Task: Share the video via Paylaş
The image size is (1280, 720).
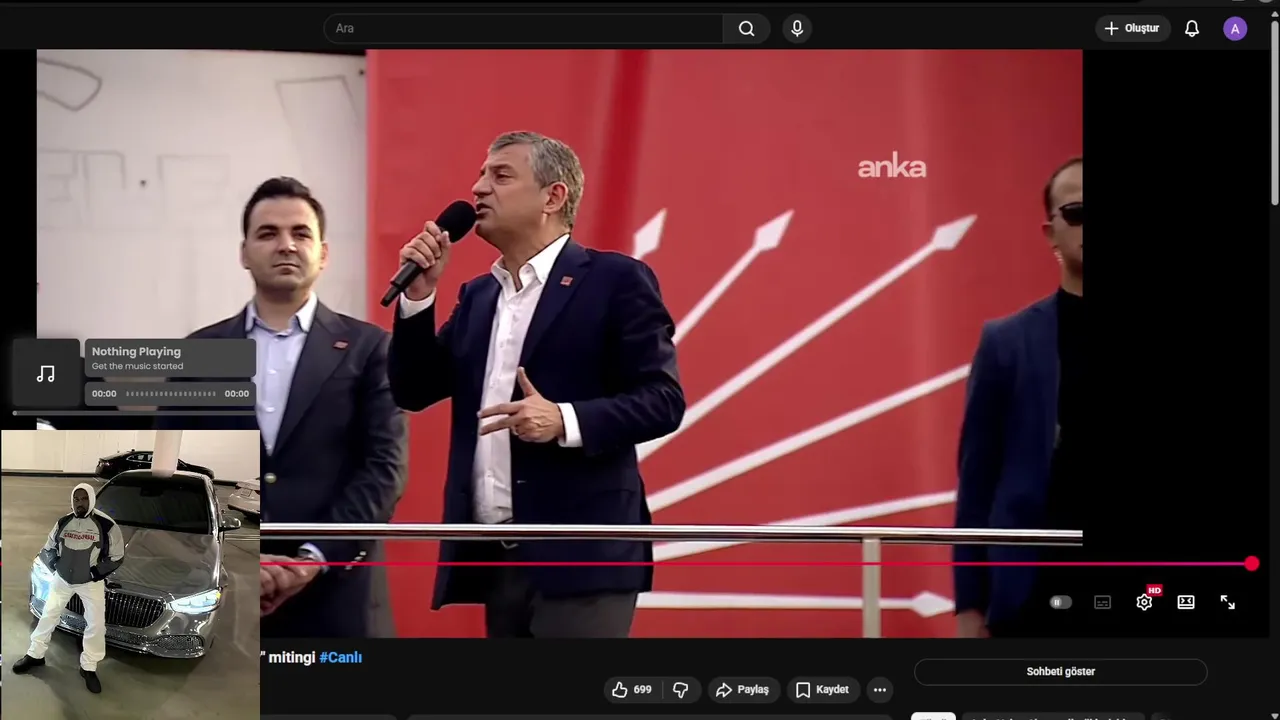Action: click(742, 689)
